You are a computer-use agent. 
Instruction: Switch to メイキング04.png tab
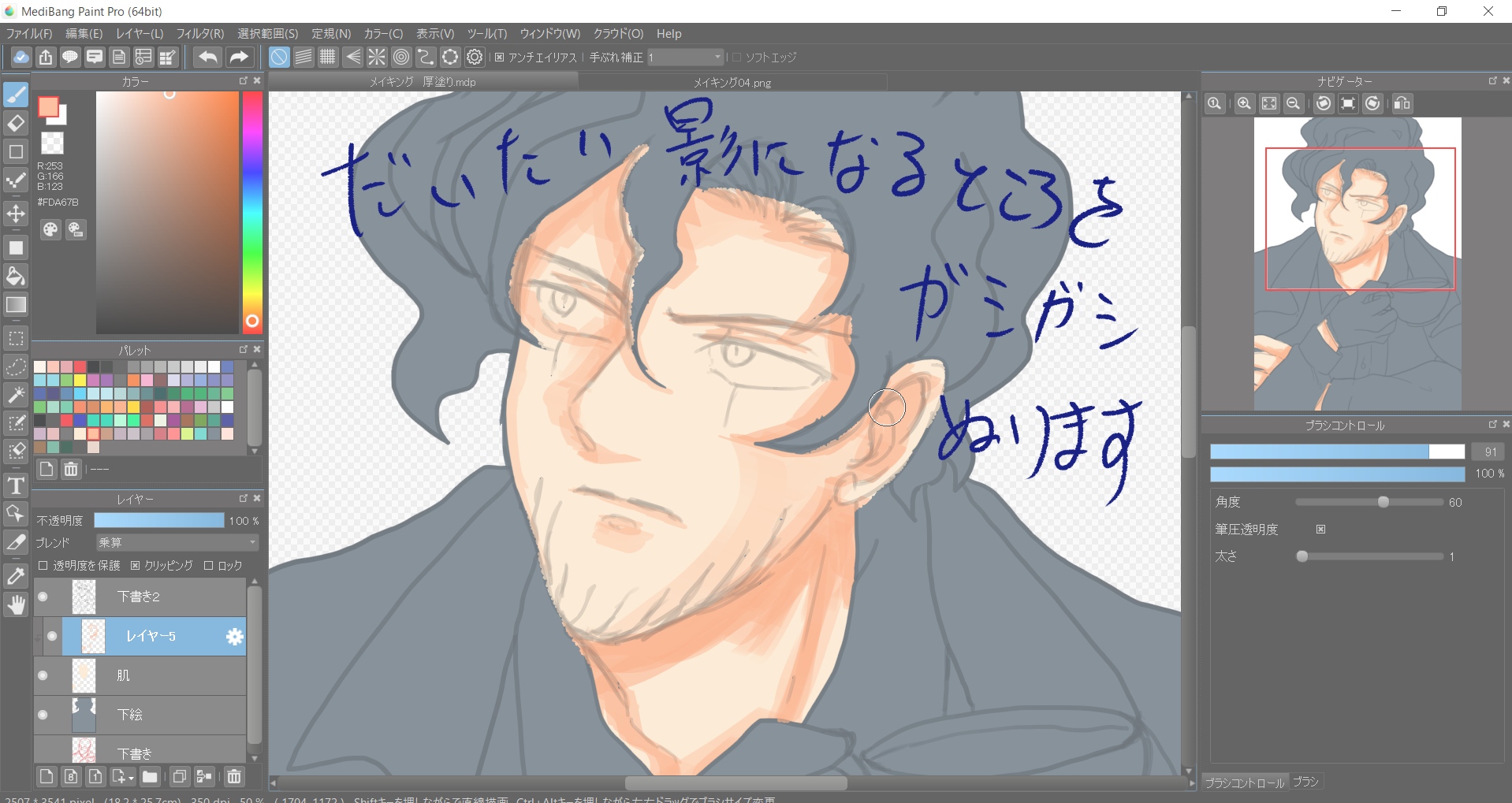coord(732,83)
